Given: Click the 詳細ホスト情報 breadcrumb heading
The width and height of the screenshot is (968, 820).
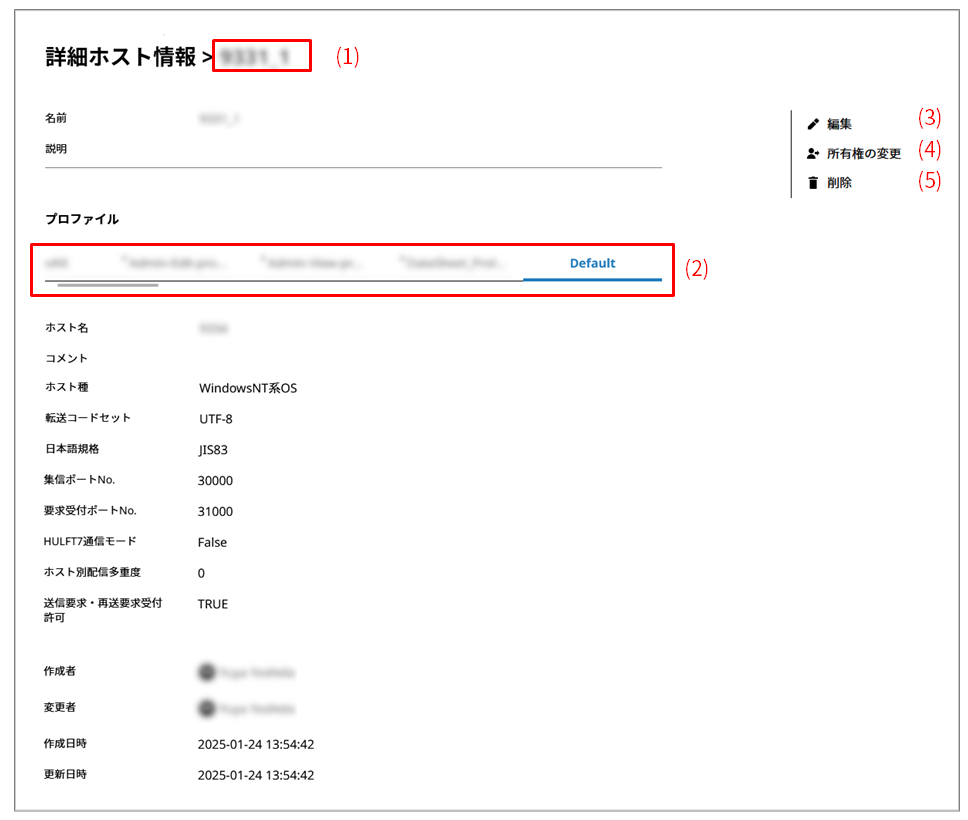Looking at the screenshot, I should (x=121, y=57).
